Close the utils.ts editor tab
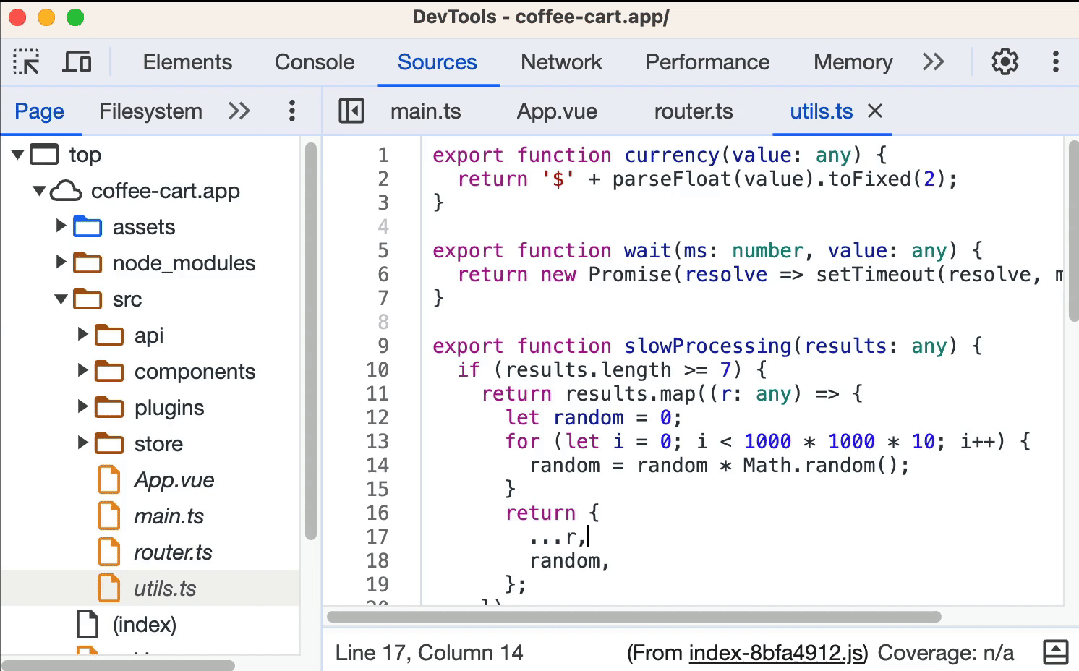The height and width of the screenshot is (671, 1079). [875, 110]
